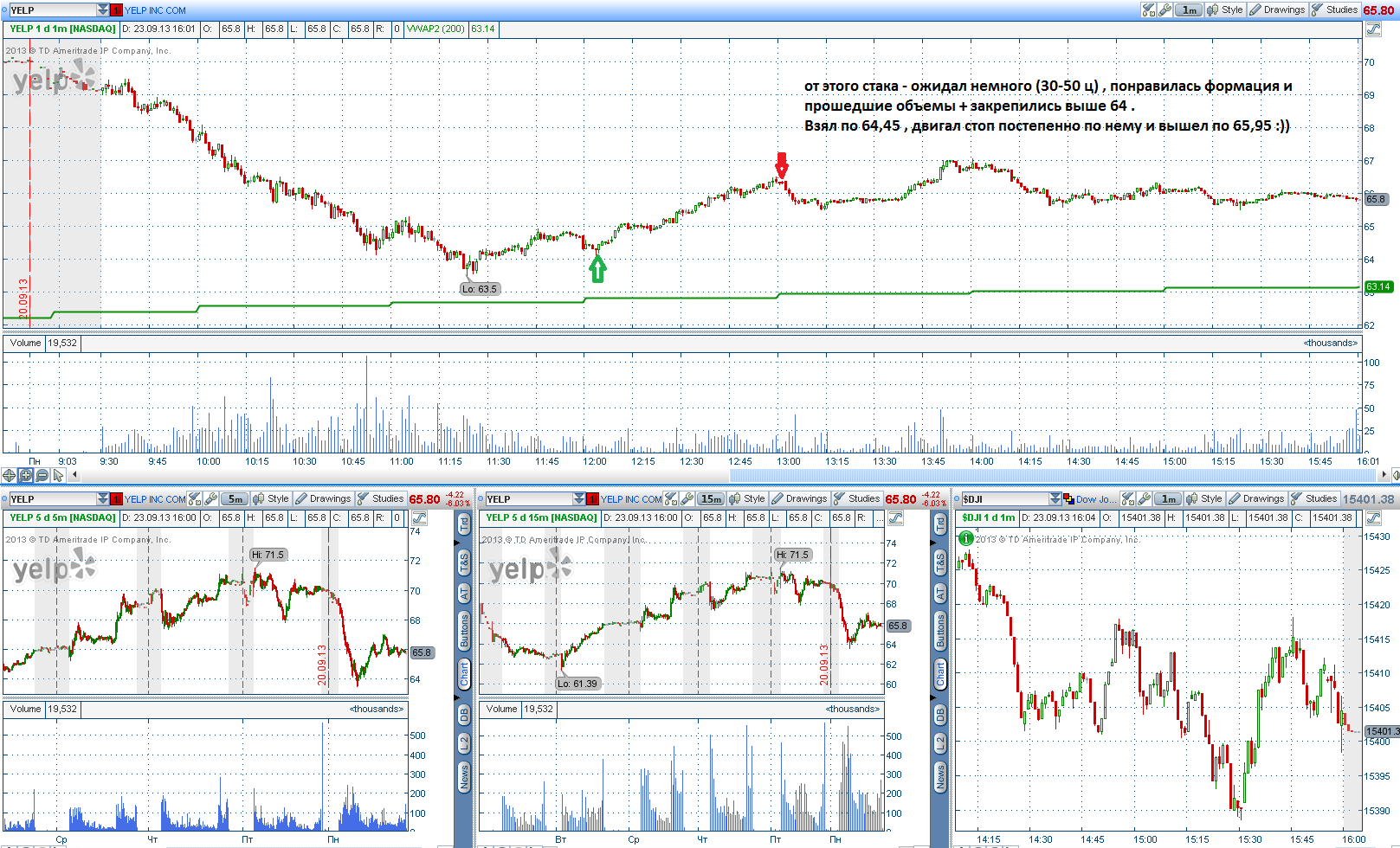The image size is (1400, 848).
Task: Open Studies menu in the 5m chart
Action: tap(380, 499)
